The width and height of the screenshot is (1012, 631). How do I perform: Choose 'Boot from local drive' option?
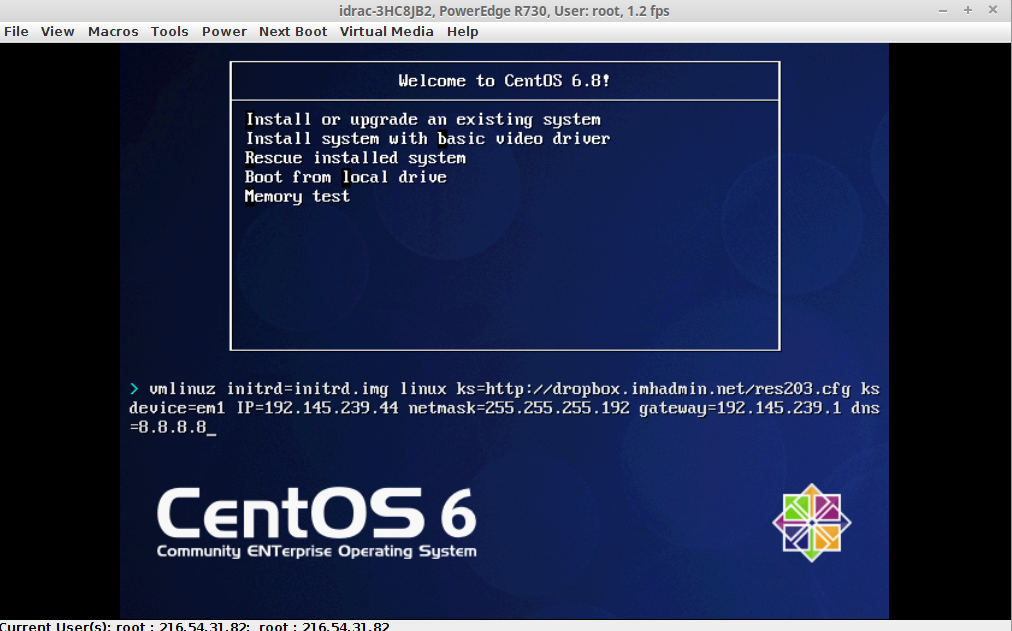pos(345,177)
